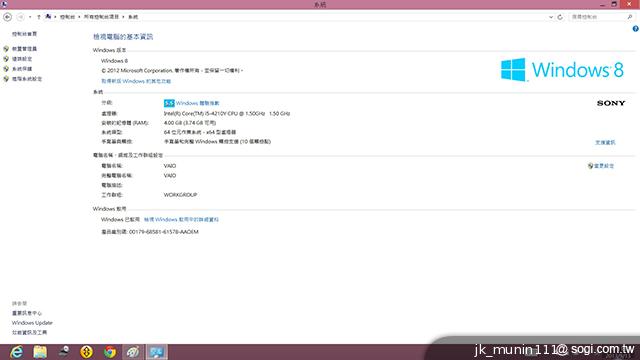Minimize the System window
The image size is (640, 360).
pos(602,4)
